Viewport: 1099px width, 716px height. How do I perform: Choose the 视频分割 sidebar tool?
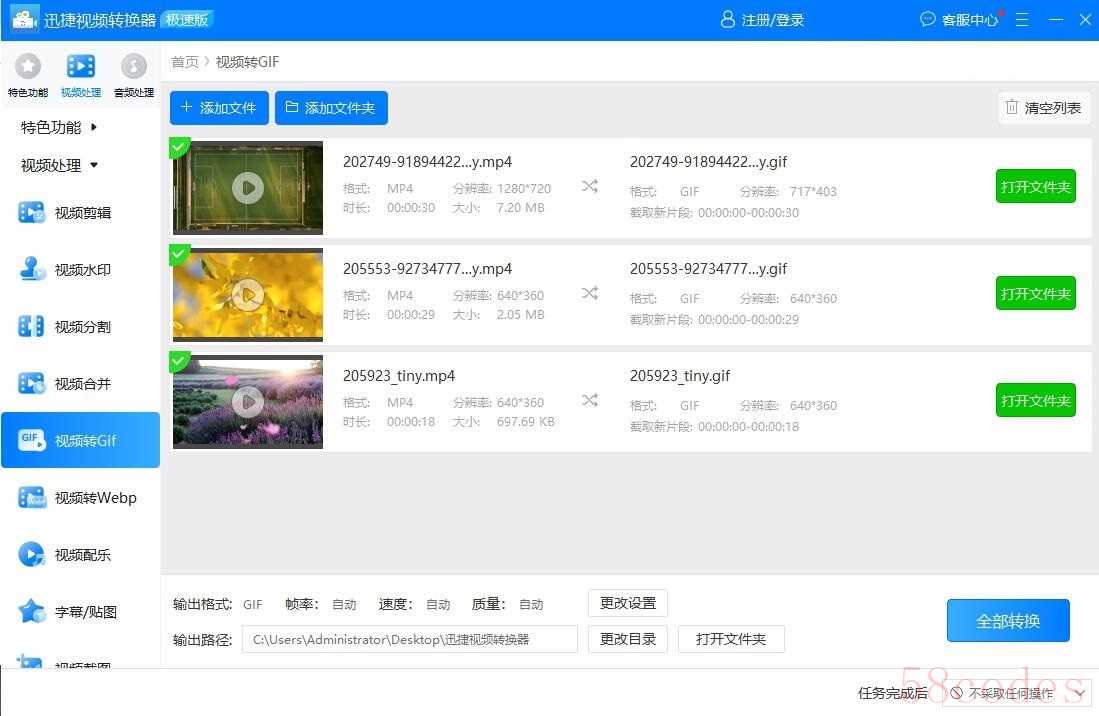81,327
